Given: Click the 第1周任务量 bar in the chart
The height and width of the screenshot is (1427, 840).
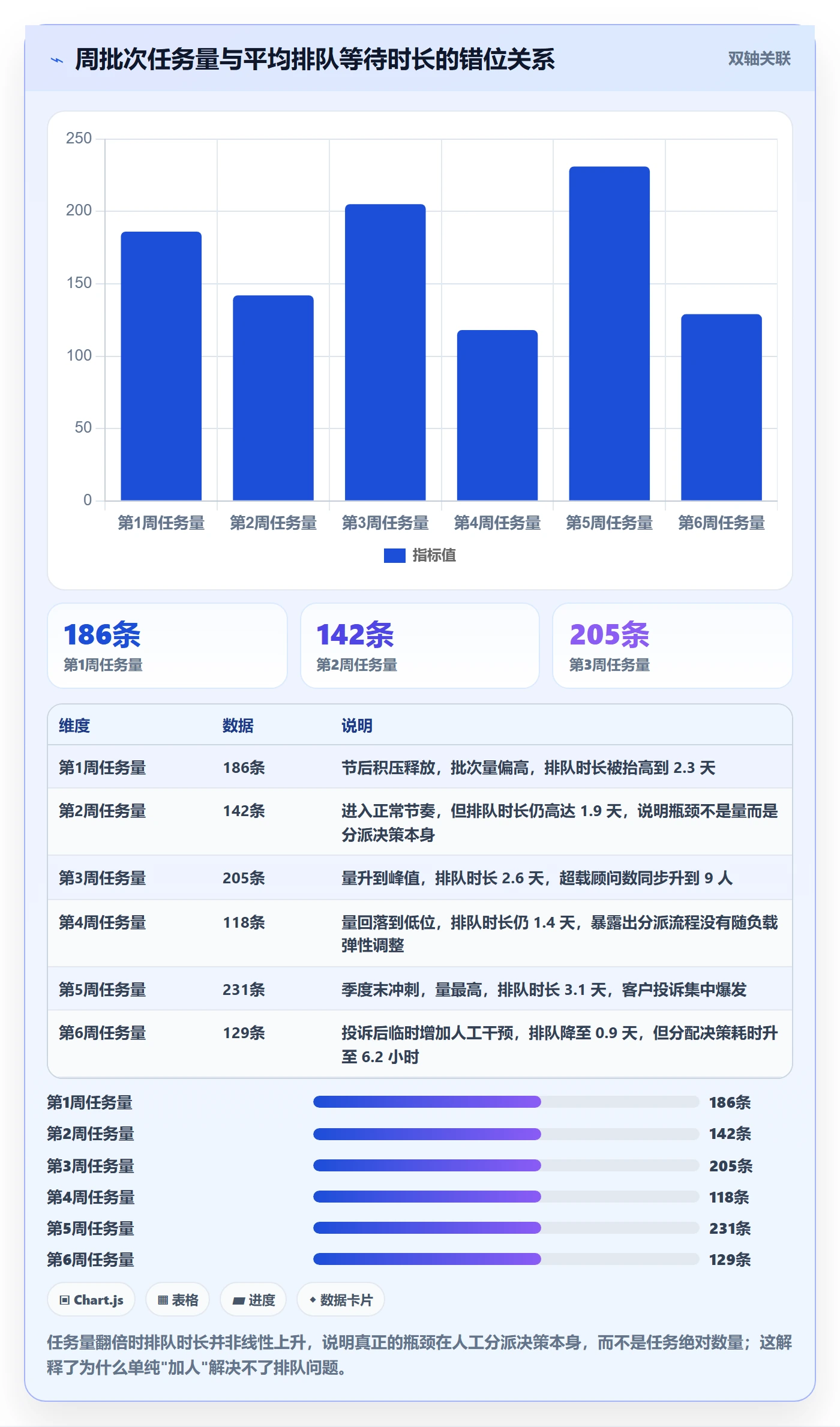Looking at the screenshot, I should coord(161,366).
